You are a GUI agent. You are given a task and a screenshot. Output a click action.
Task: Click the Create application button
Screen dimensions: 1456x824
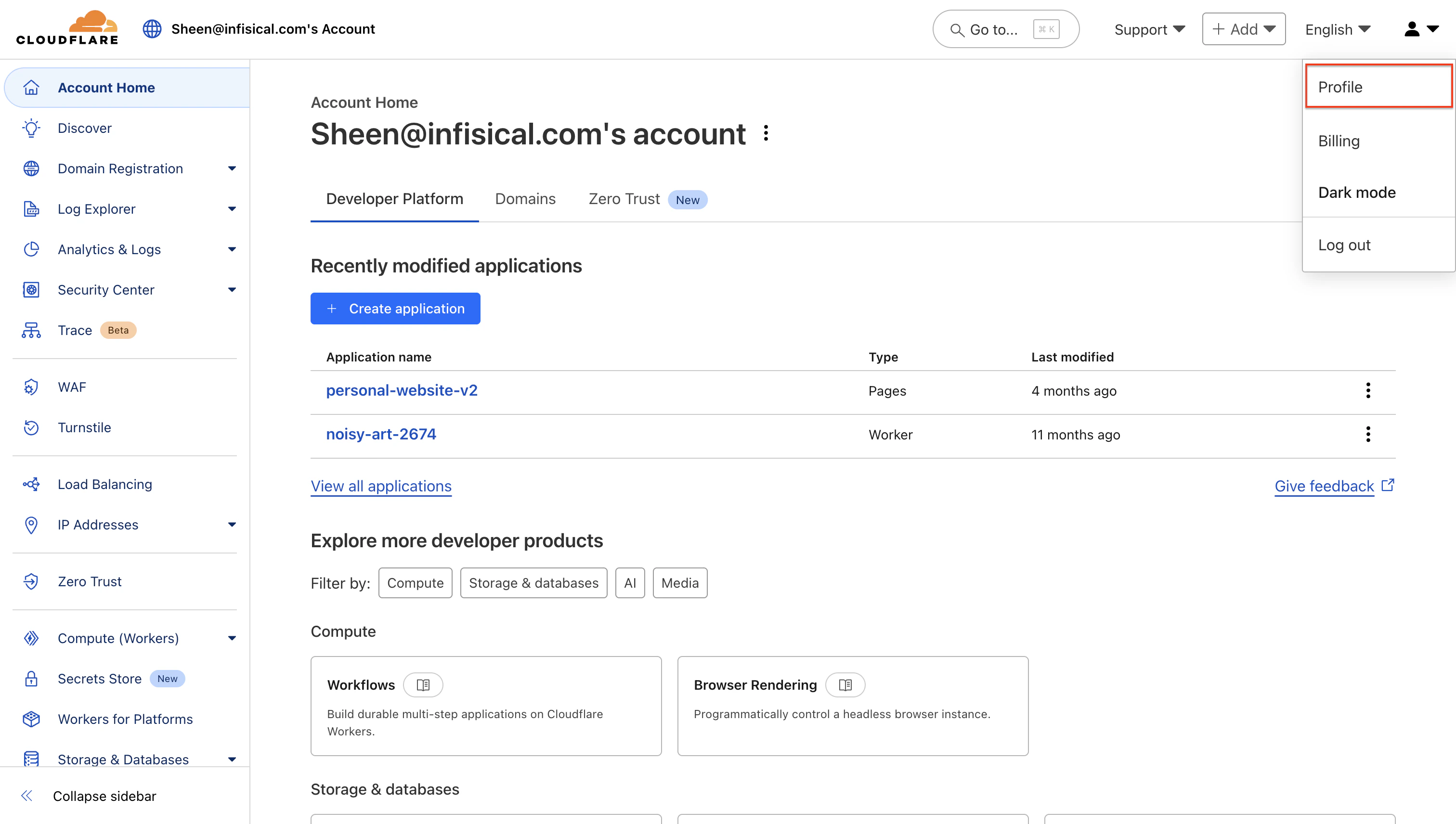coord(395,309)
